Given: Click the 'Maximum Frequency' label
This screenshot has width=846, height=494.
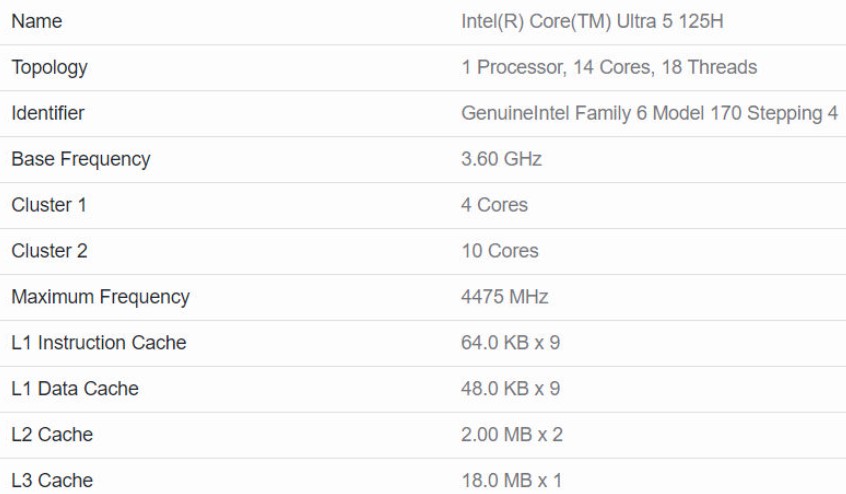Looking at the screenshot, I should [x=100, y=297].
